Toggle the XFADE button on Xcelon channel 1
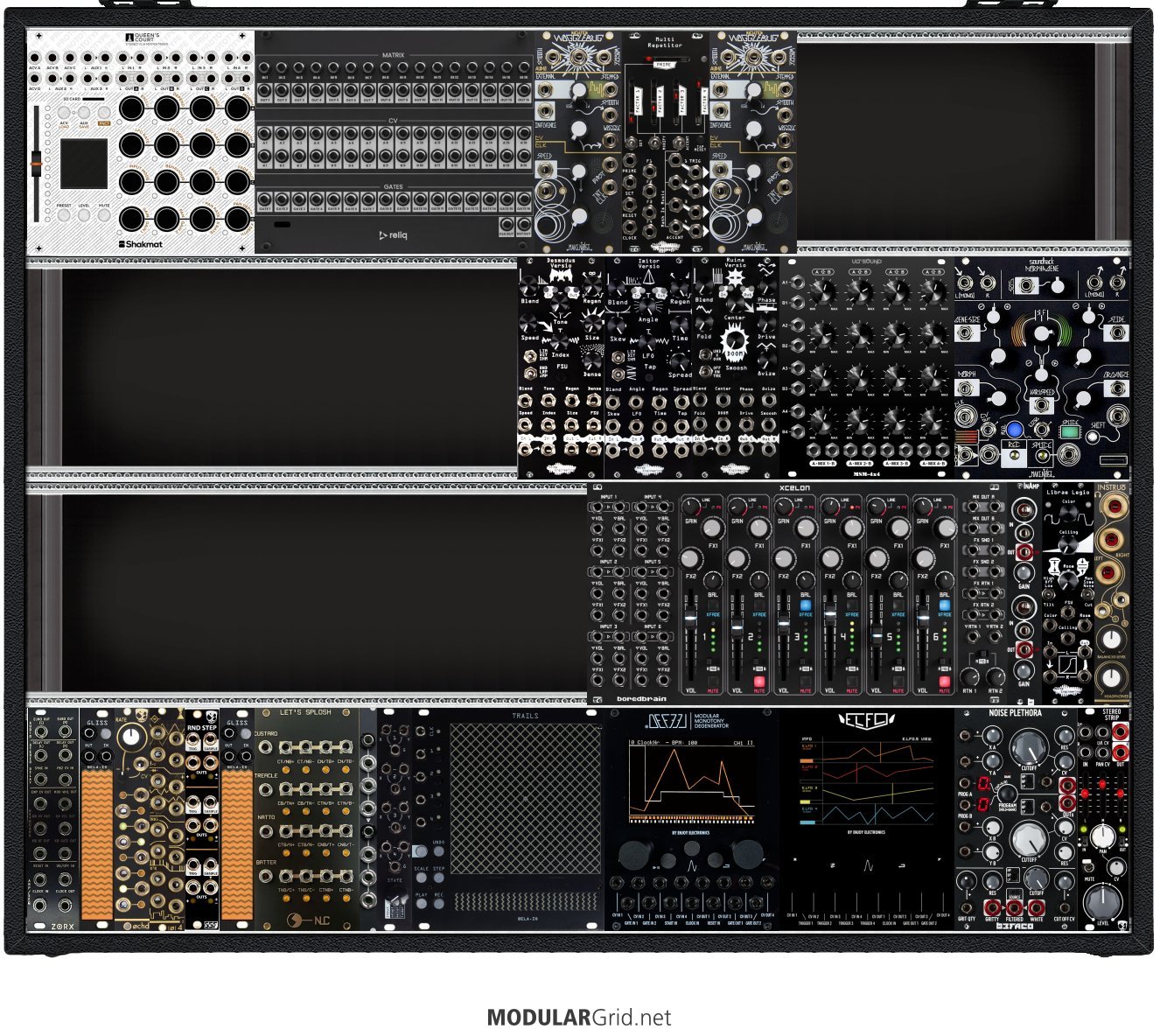 point(712,605)
